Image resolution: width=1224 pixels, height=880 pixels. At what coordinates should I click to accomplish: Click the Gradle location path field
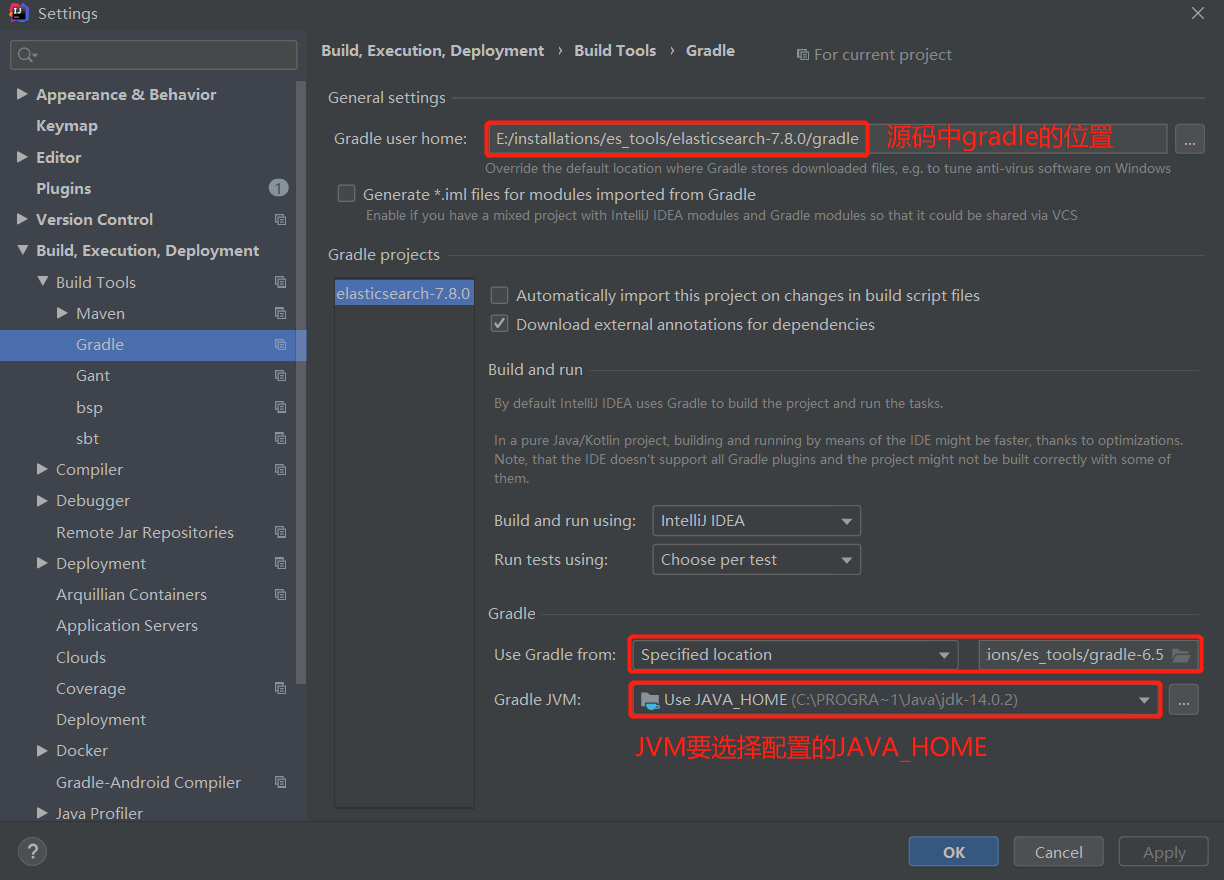pyautogui.click(x=1088, y=655)
